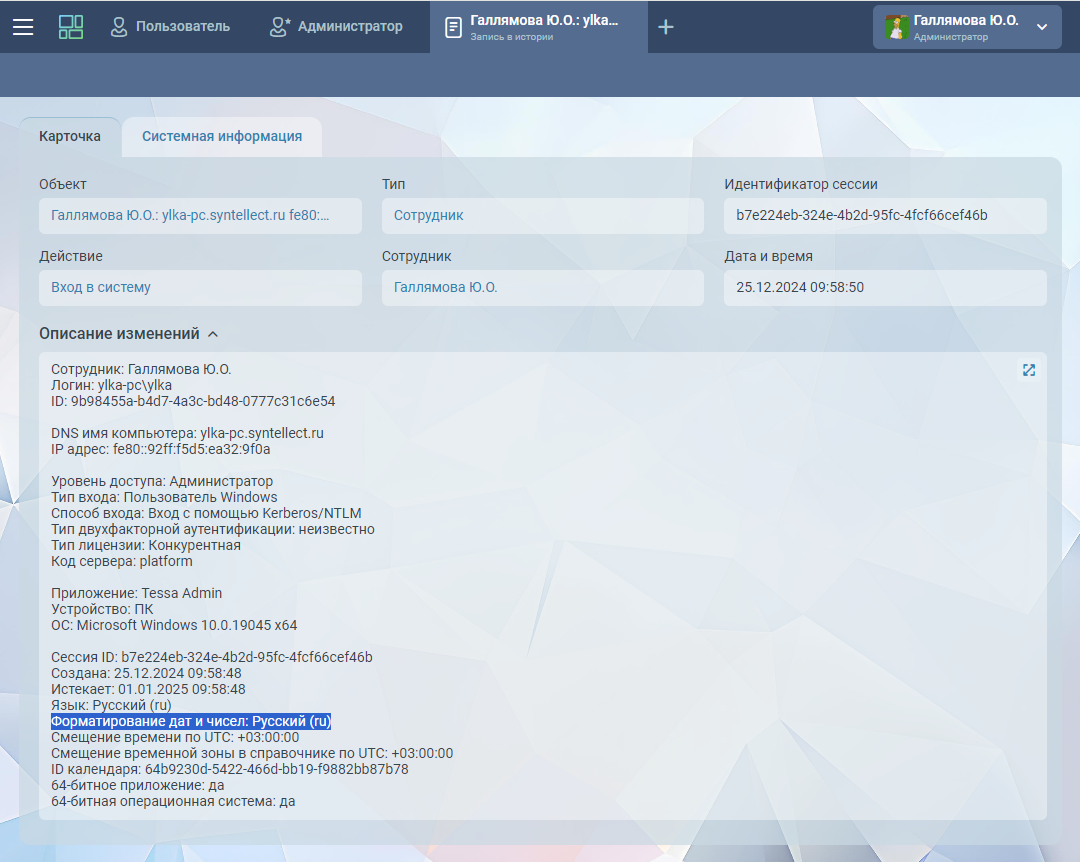Image resolution: width=1080 pixels, height=862 pixels.
Task: Open the hamburger main menu
Action: (23, 27)
